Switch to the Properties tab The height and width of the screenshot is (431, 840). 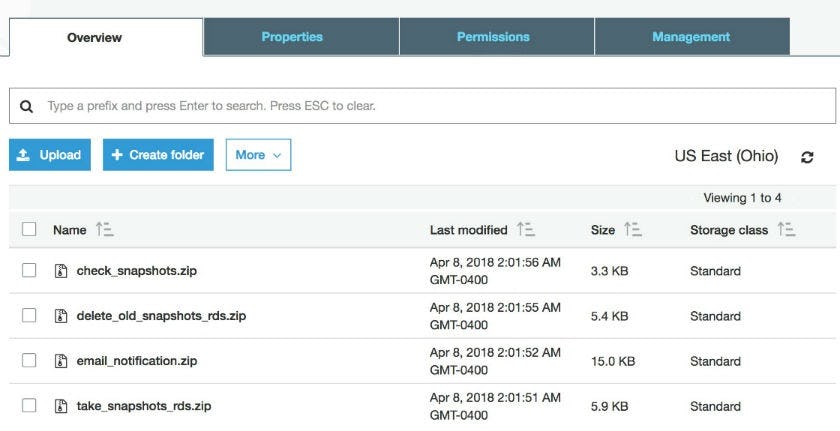(x=292, y=37)
